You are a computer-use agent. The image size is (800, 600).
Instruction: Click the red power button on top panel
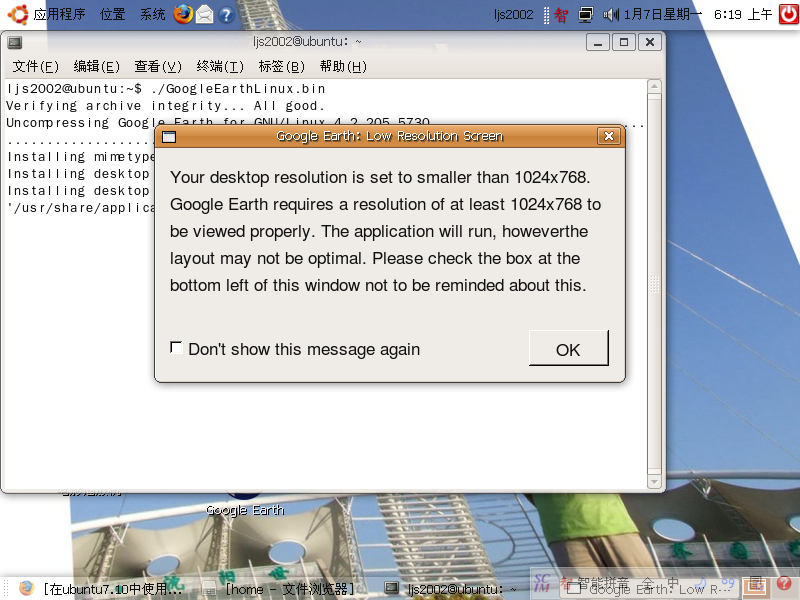click(x=787, y=13)
